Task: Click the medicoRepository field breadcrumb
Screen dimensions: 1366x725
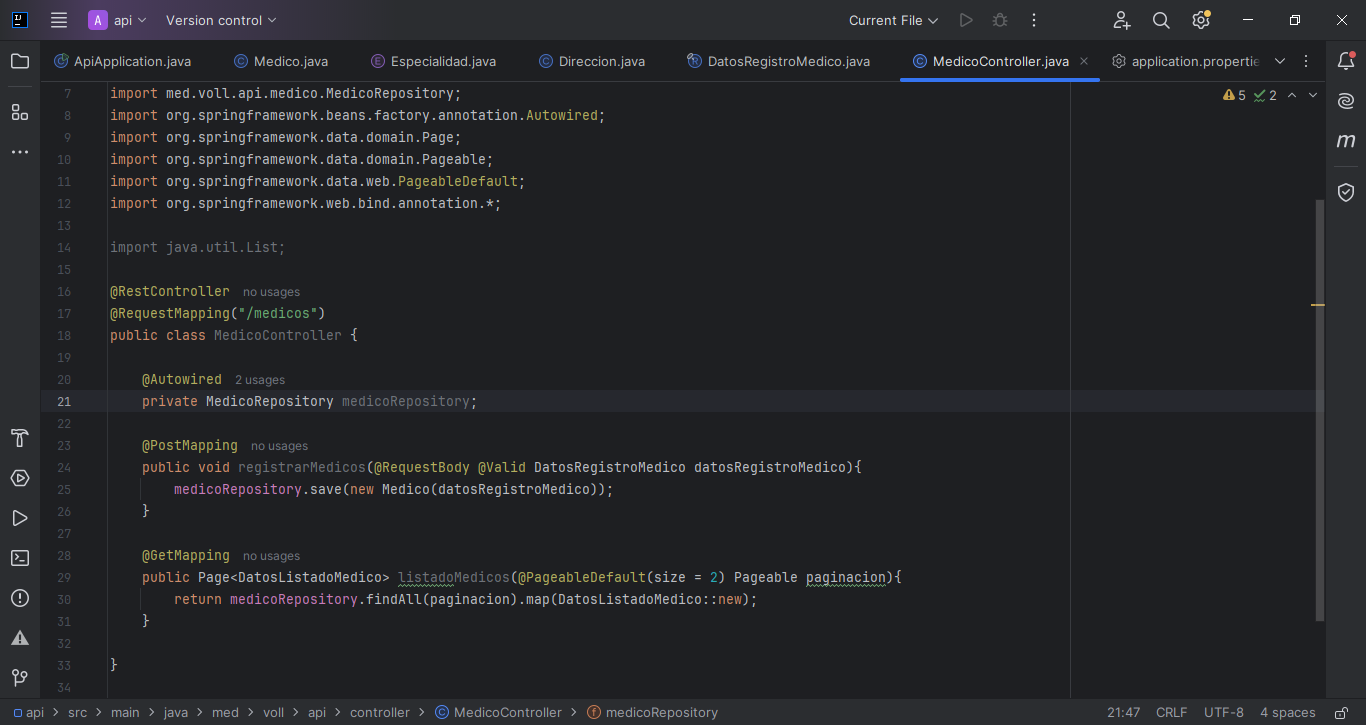Action: pos(652,713)
